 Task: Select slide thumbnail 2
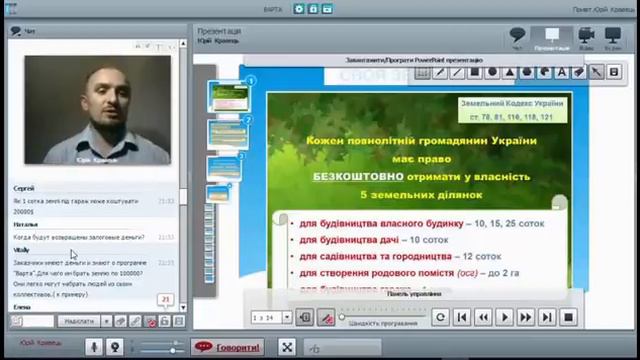tap(228, 134)
